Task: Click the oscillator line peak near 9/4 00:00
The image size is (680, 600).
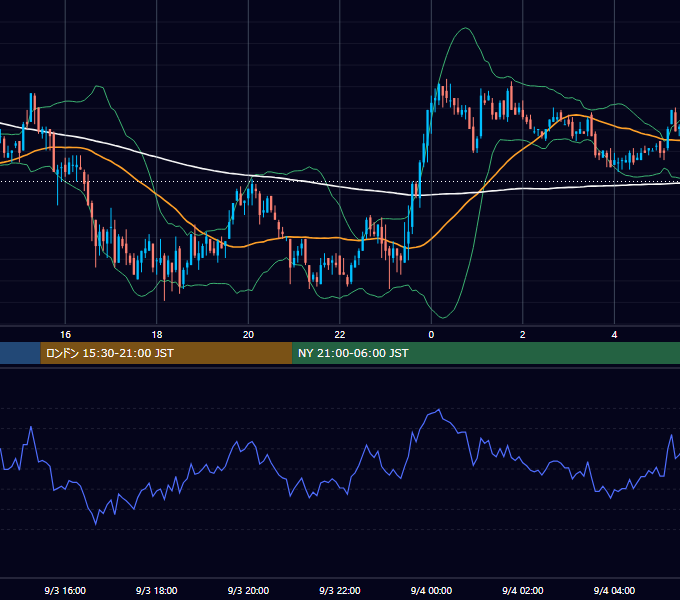Action: pyautogui.click(x=439, y=409)
